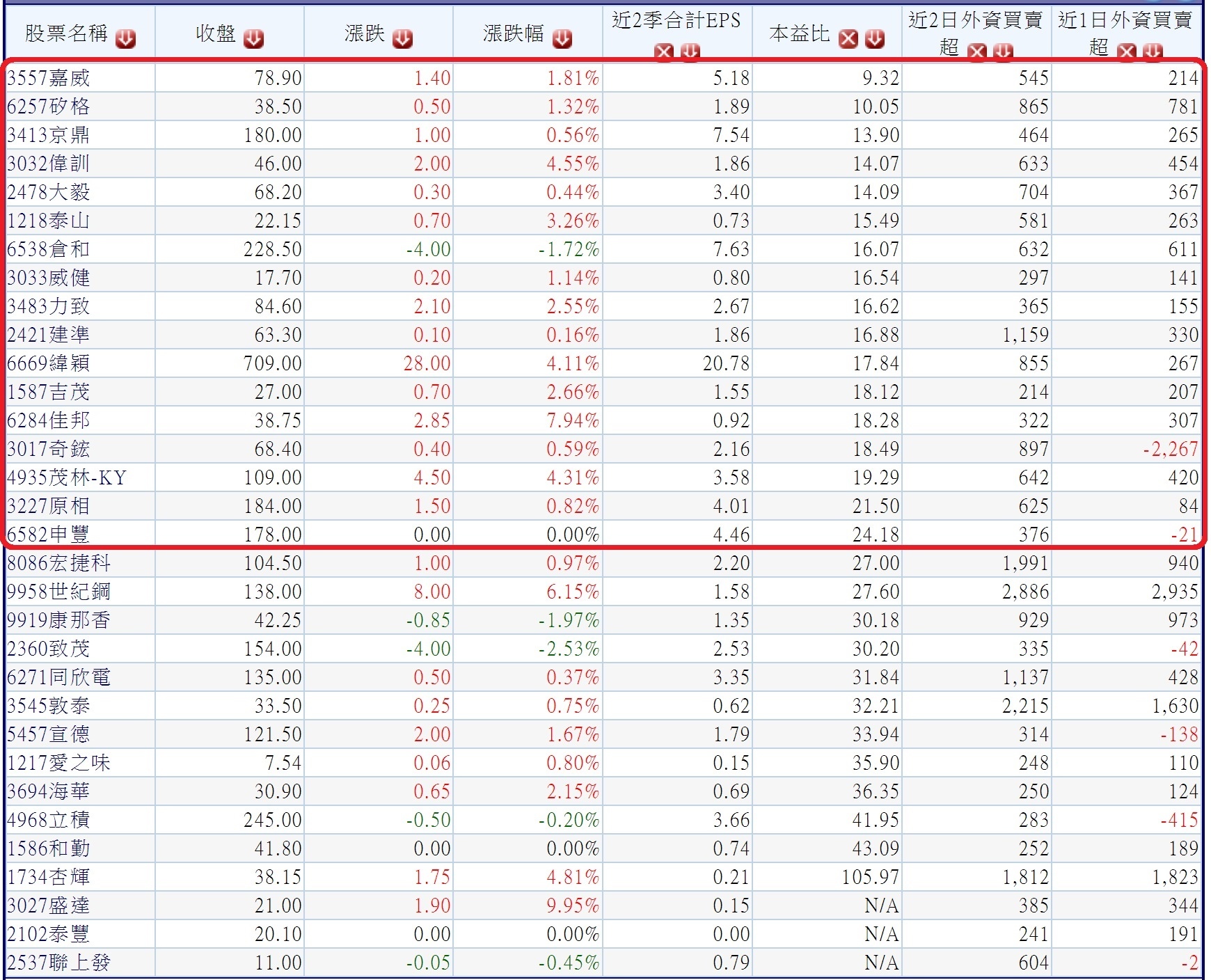Sort by 近2季合計EPS using its arrow icon
Image resolution: width=1211 pixels, height=980 pixels.
[x=690, y=51]
